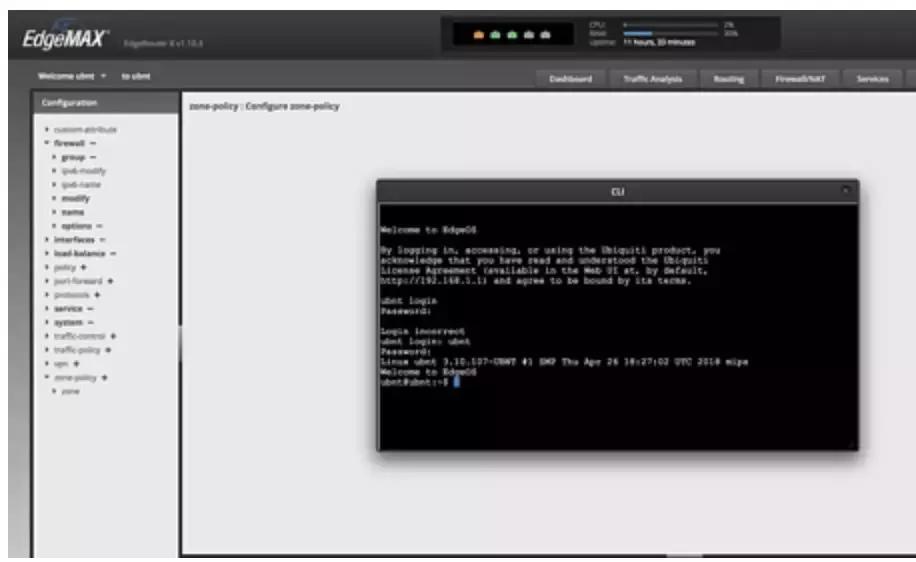Screen dimensions: 916x562
Task: Expand the interfaces tree node
Action: click(x=47, y=240)
